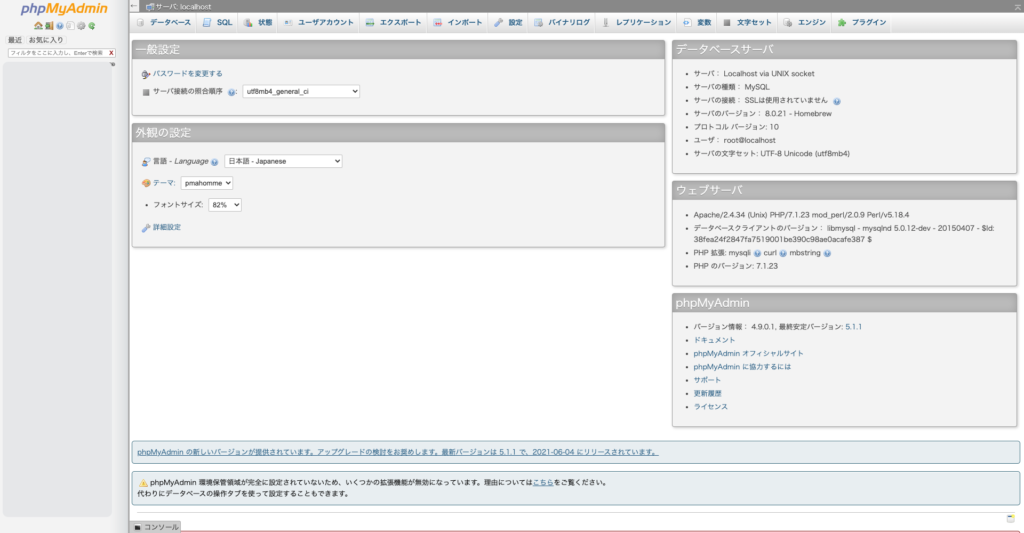Open the プラグイン tab
Image resolution: width=1024 pixels, height=533 pixels.
(x=861, y=22)
